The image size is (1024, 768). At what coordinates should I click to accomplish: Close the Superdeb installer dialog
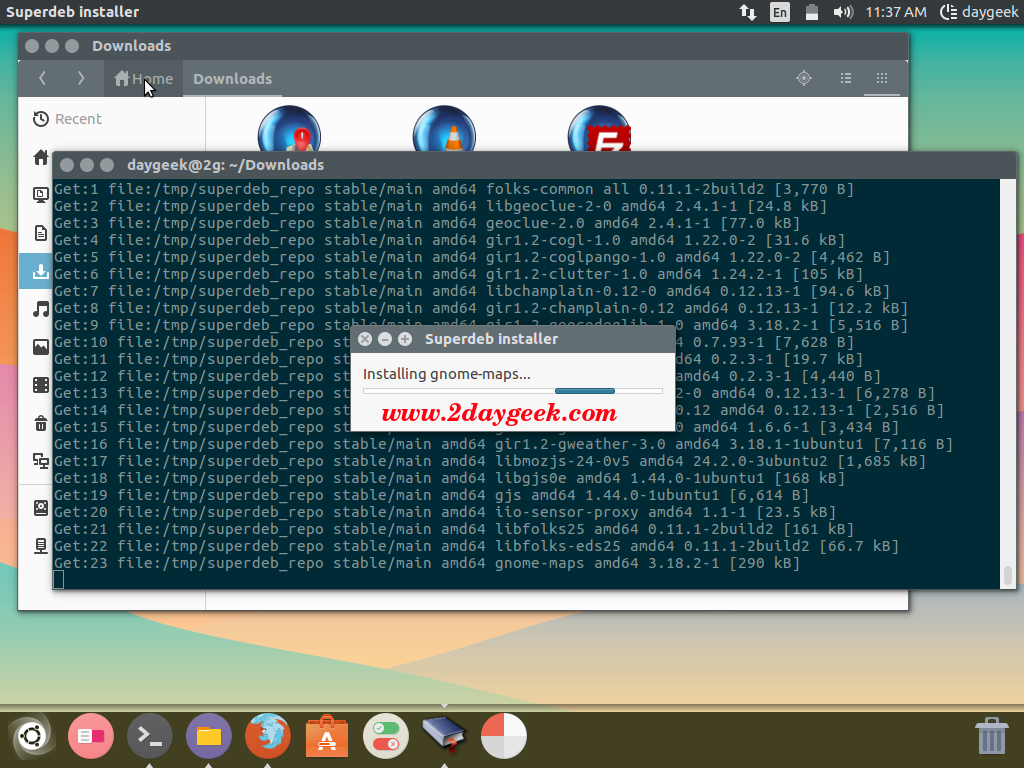click(x=365, y=339)
